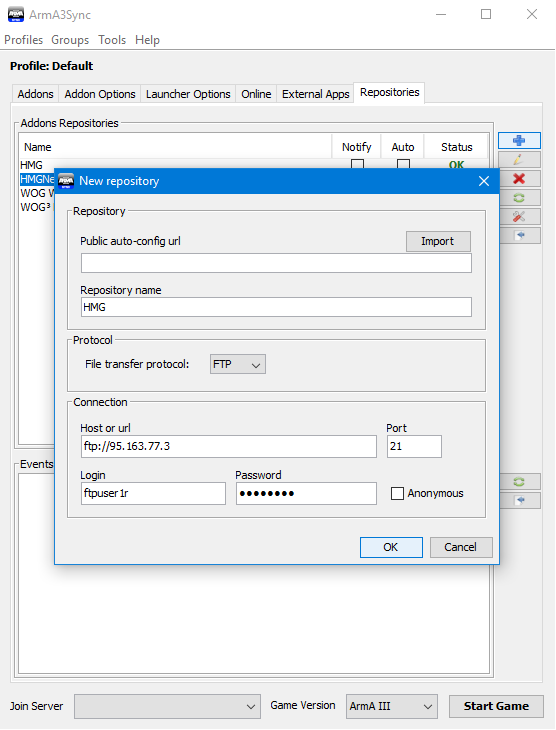Open the File transfer protocol dropdown

(237, 364)
